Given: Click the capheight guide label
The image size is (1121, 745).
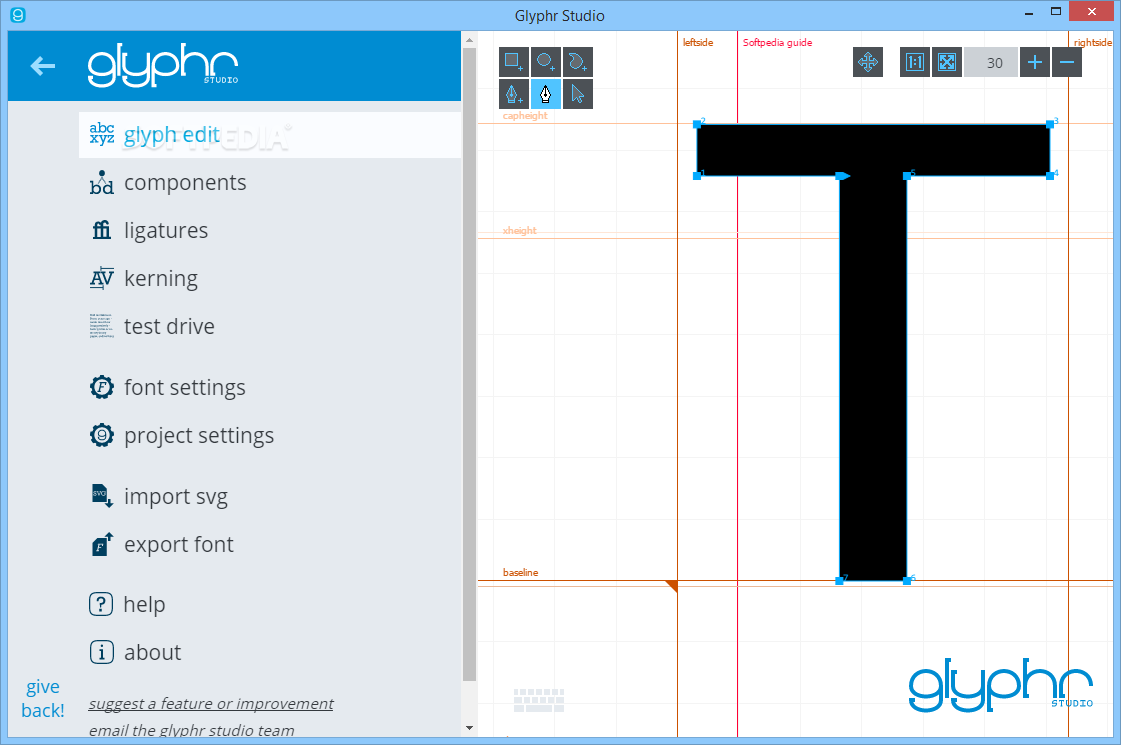Looking at the screenshot, I should (525, 115).
